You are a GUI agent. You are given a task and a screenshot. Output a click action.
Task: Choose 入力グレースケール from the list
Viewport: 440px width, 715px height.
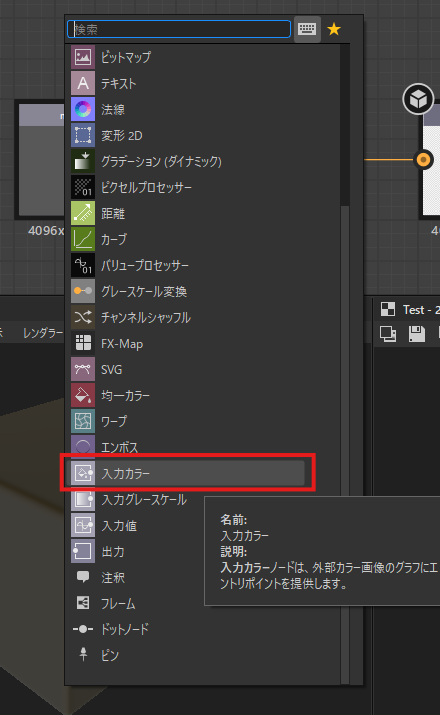pyautogui.click(x=187, y=499)
